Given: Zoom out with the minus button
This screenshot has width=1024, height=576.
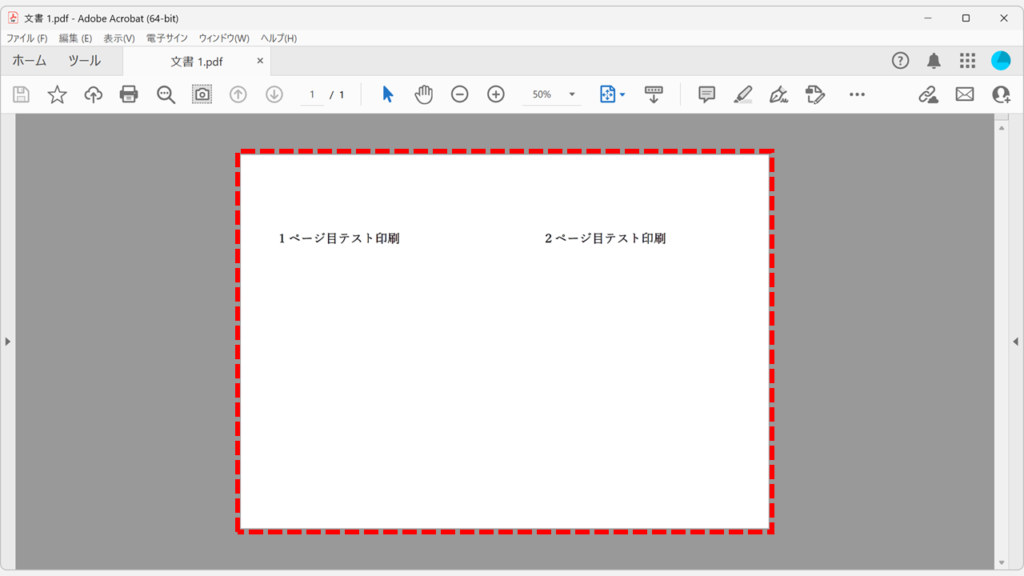Looking at the screenshot, I should pos(460,95).
